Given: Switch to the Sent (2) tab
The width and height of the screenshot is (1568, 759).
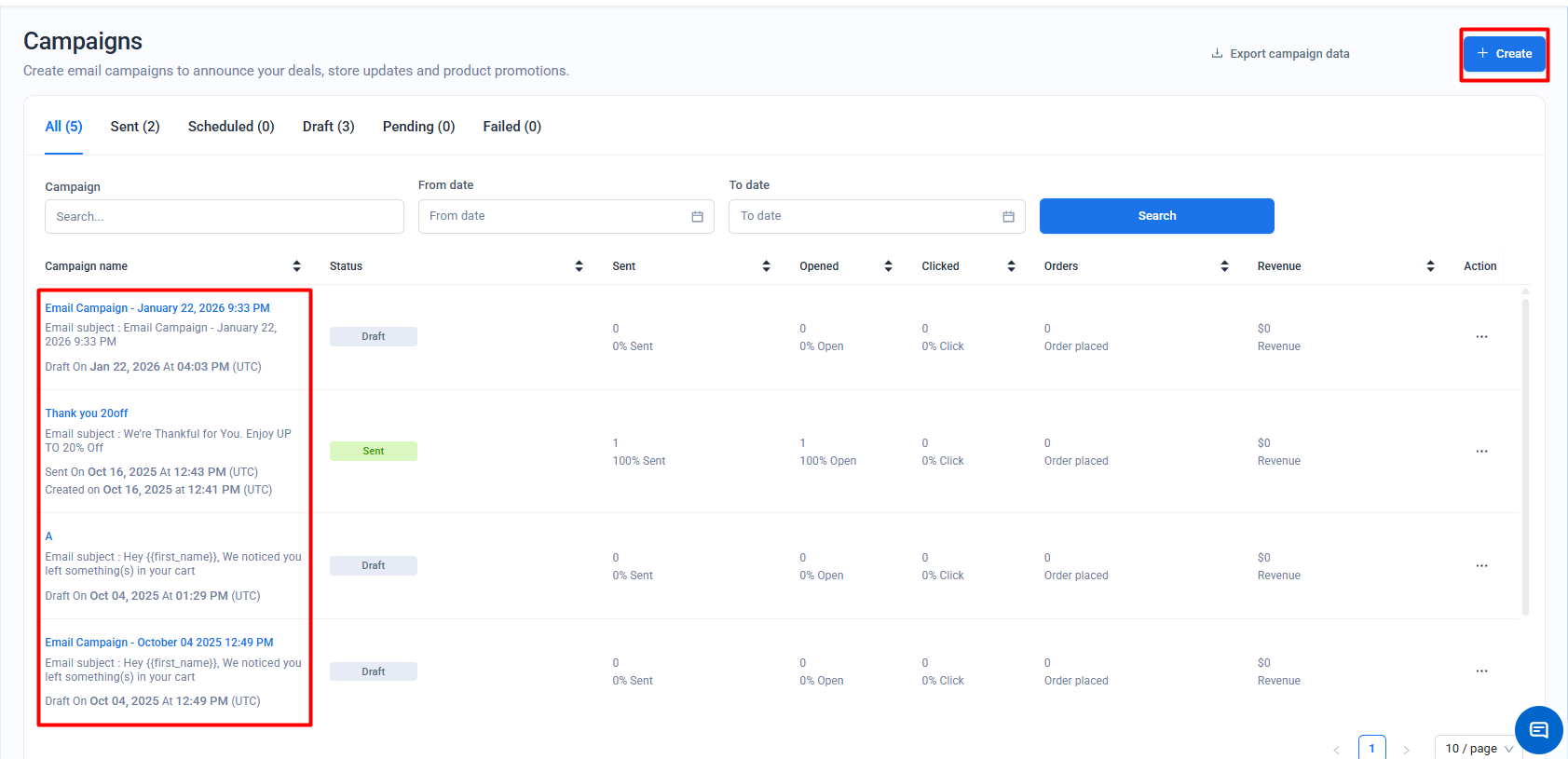Looking at the screenshot, I should click(135, 127).
